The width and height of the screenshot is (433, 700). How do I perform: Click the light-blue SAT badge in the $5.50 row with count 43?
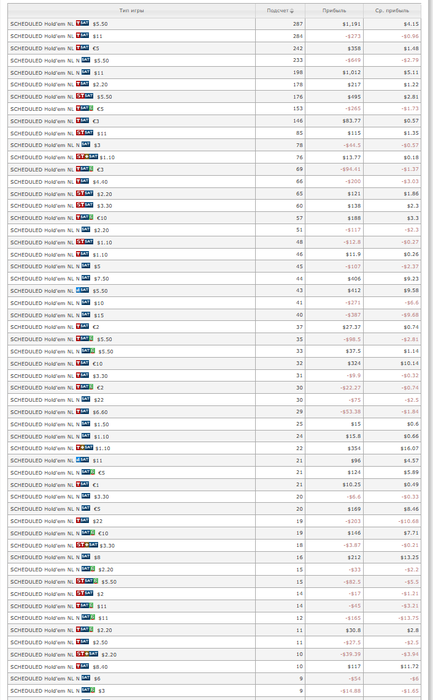point(83,290)
